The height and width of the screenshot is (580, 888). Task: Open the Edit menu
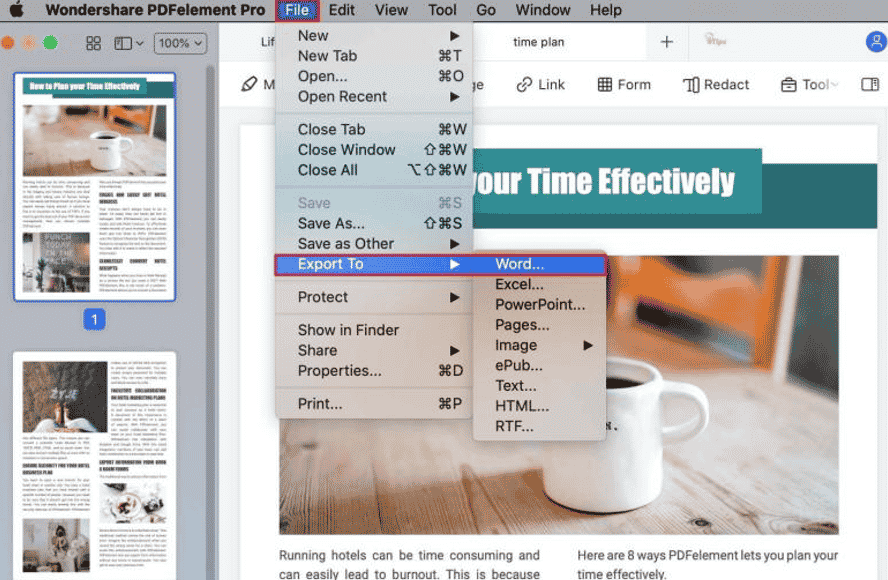(341, 10)
